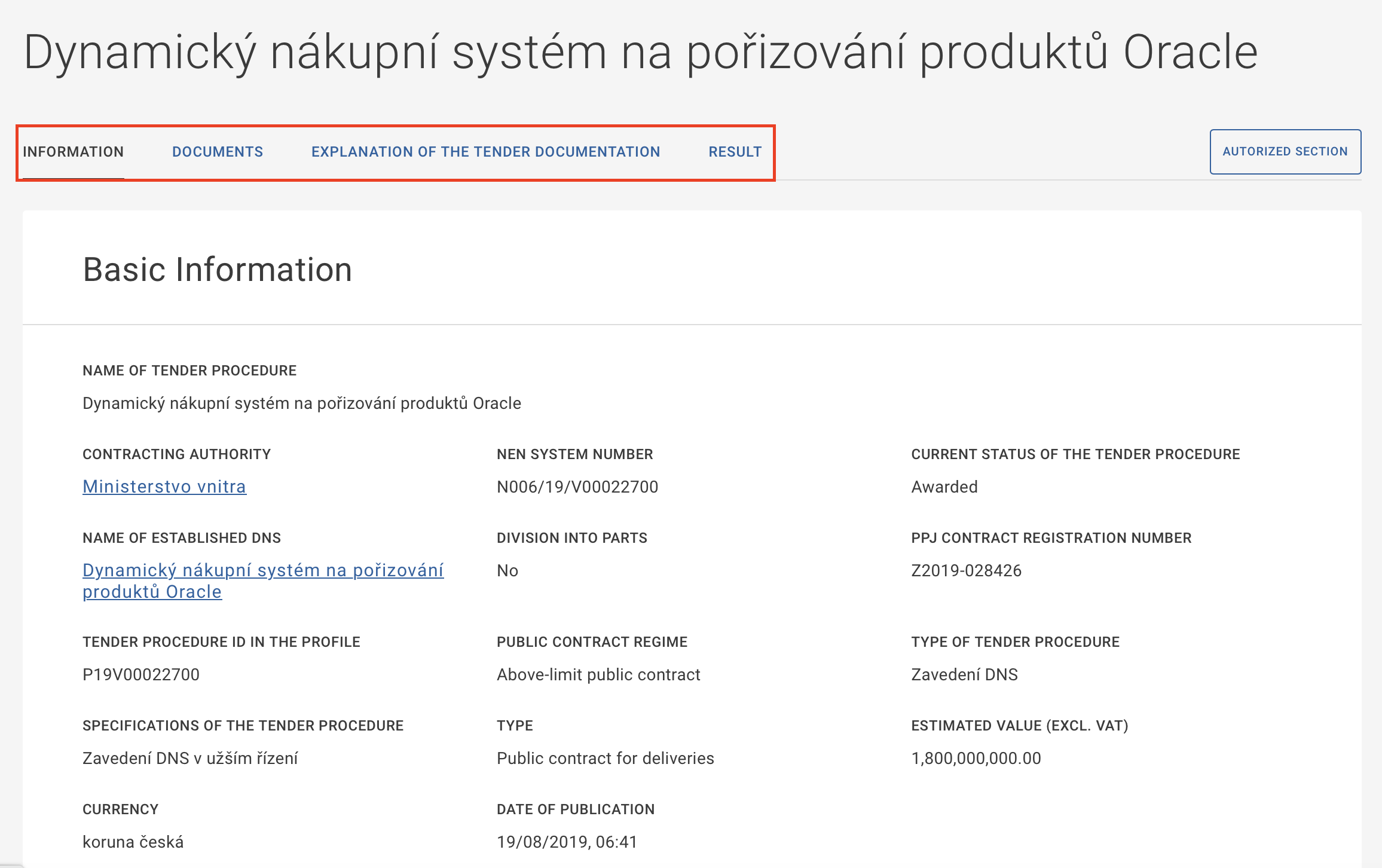1382x868 pixels.
Task: Click the koruna česká currency value
Action: point(133,842)
